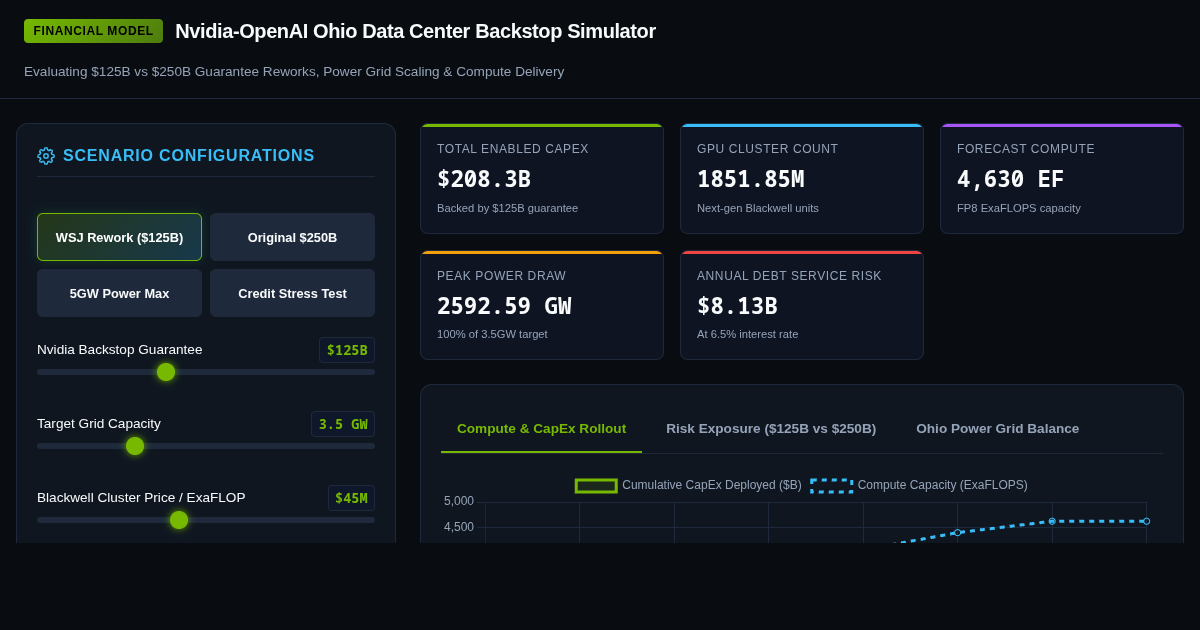Click the FINANCIAL MODEL badge
This screenshot has height=630, width=1200.
(x=93, y=31)
